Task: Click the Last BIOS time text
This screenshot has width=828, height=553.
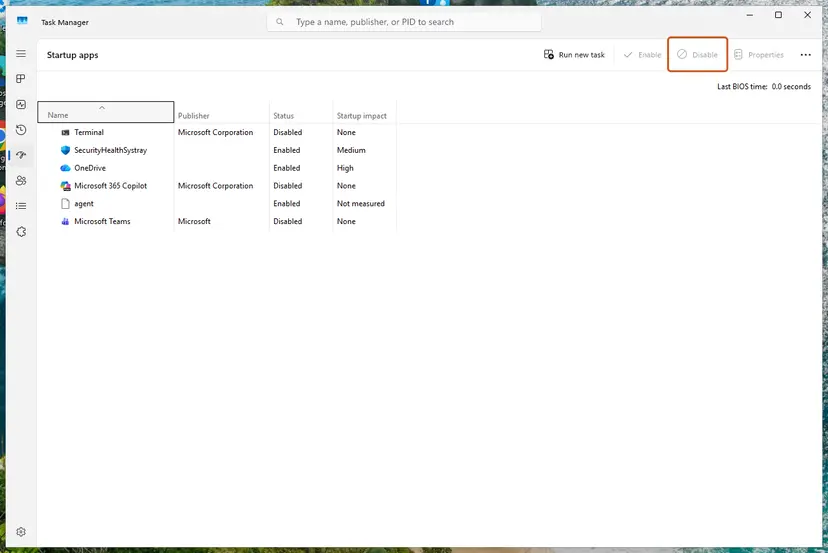Action: coord(764,87)
